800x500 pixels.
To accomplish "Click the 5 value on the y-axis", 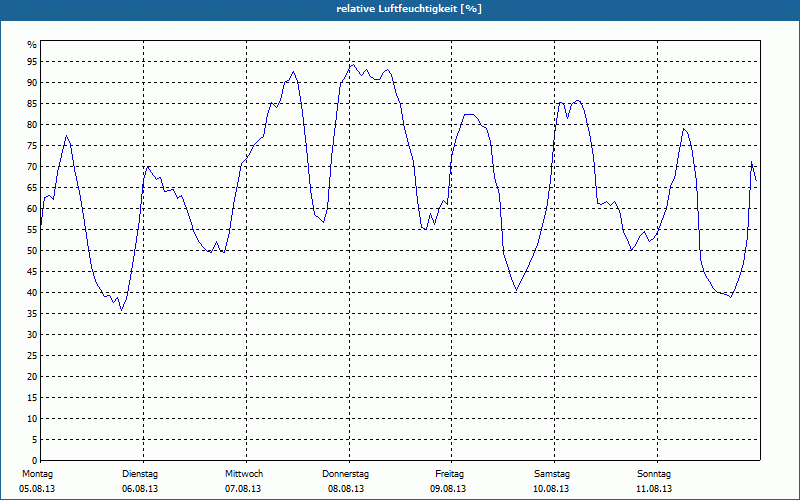I will coord(35,440).
